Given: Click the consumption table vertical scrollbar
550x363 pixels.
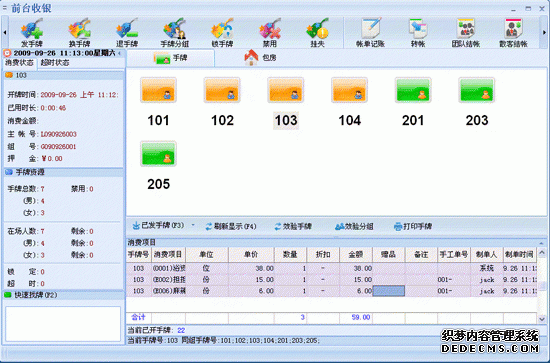Looking at the screenshot, I should (542, 285).
